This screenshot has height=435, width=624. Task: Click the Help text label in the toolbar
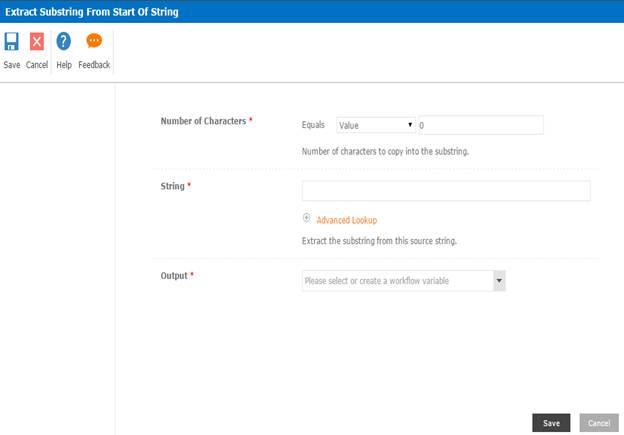(x=63, y=65)
